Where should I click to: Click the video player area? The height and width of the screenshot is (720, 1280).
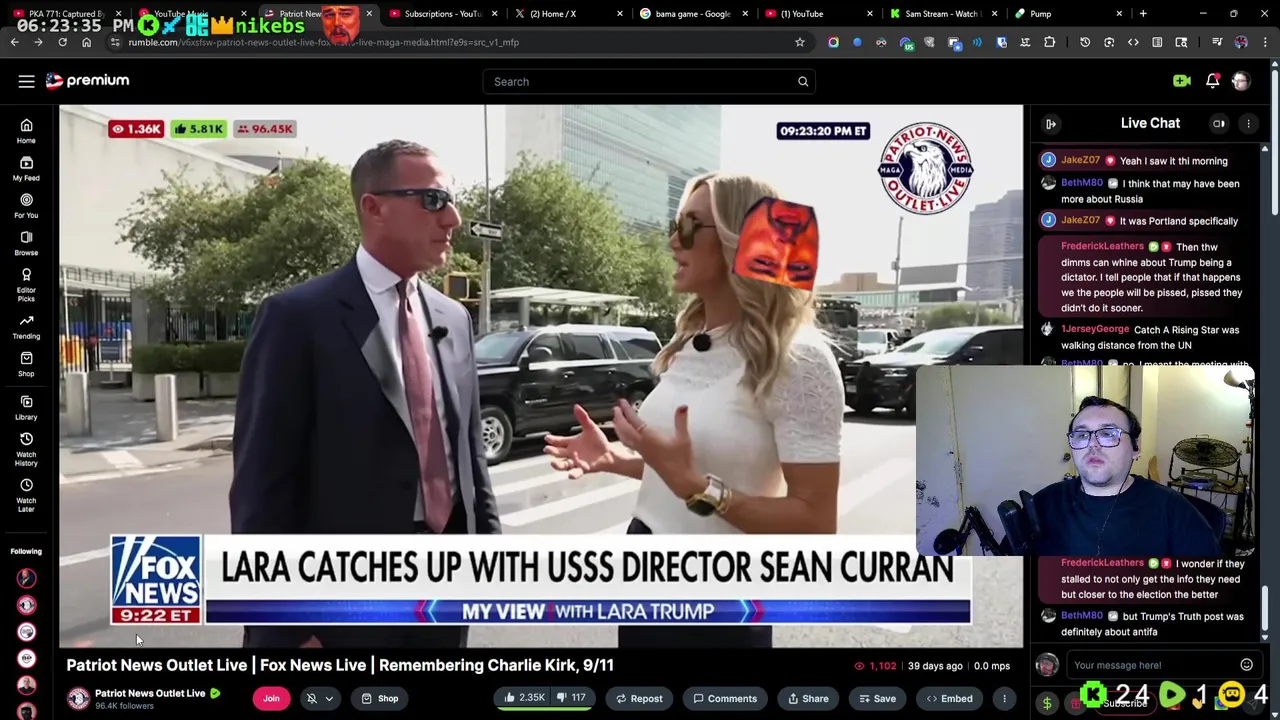click(541, 376)
